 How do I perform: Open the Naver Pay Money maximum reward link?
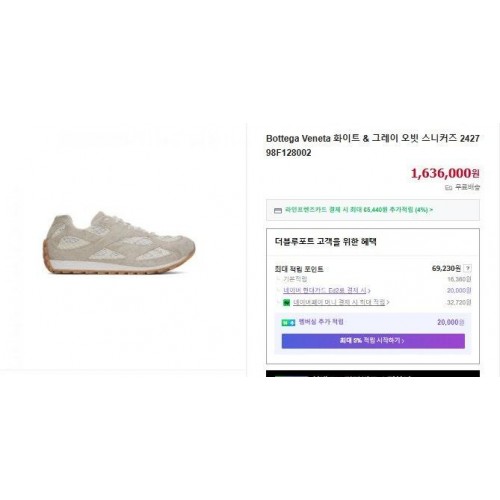[339, 302]
